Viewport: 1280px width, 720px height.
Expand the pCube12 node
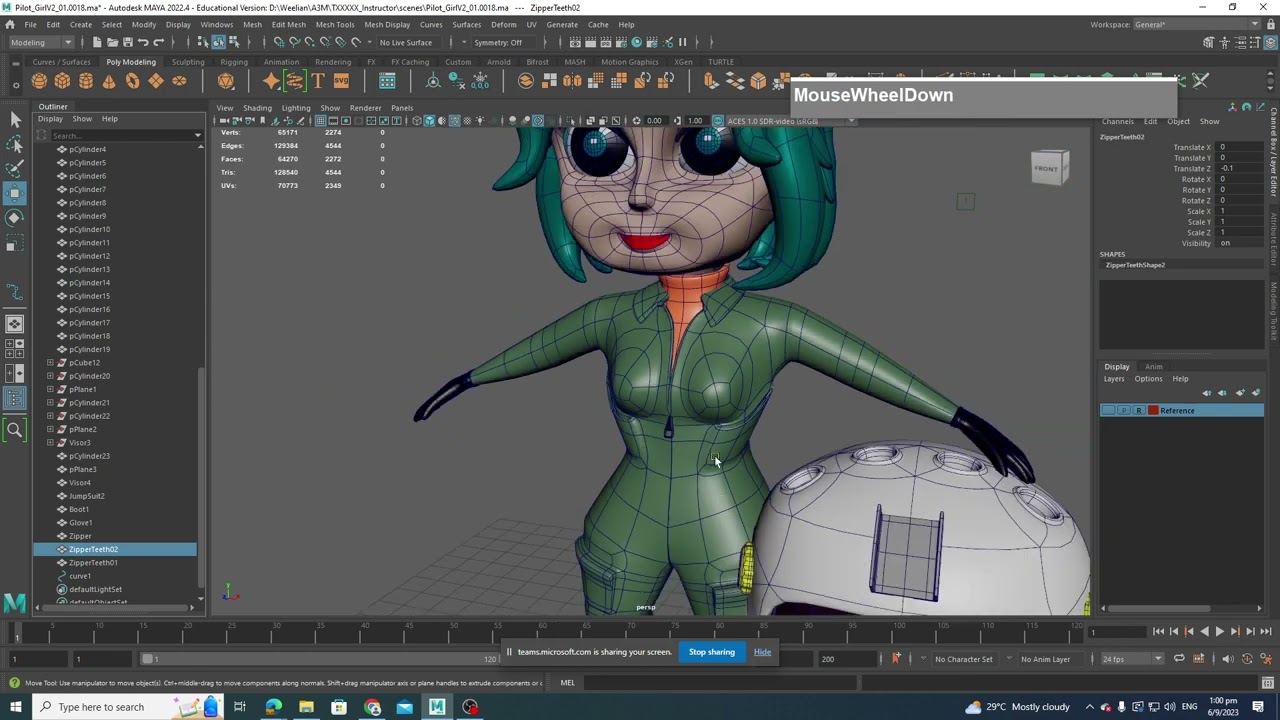(50, 363)
